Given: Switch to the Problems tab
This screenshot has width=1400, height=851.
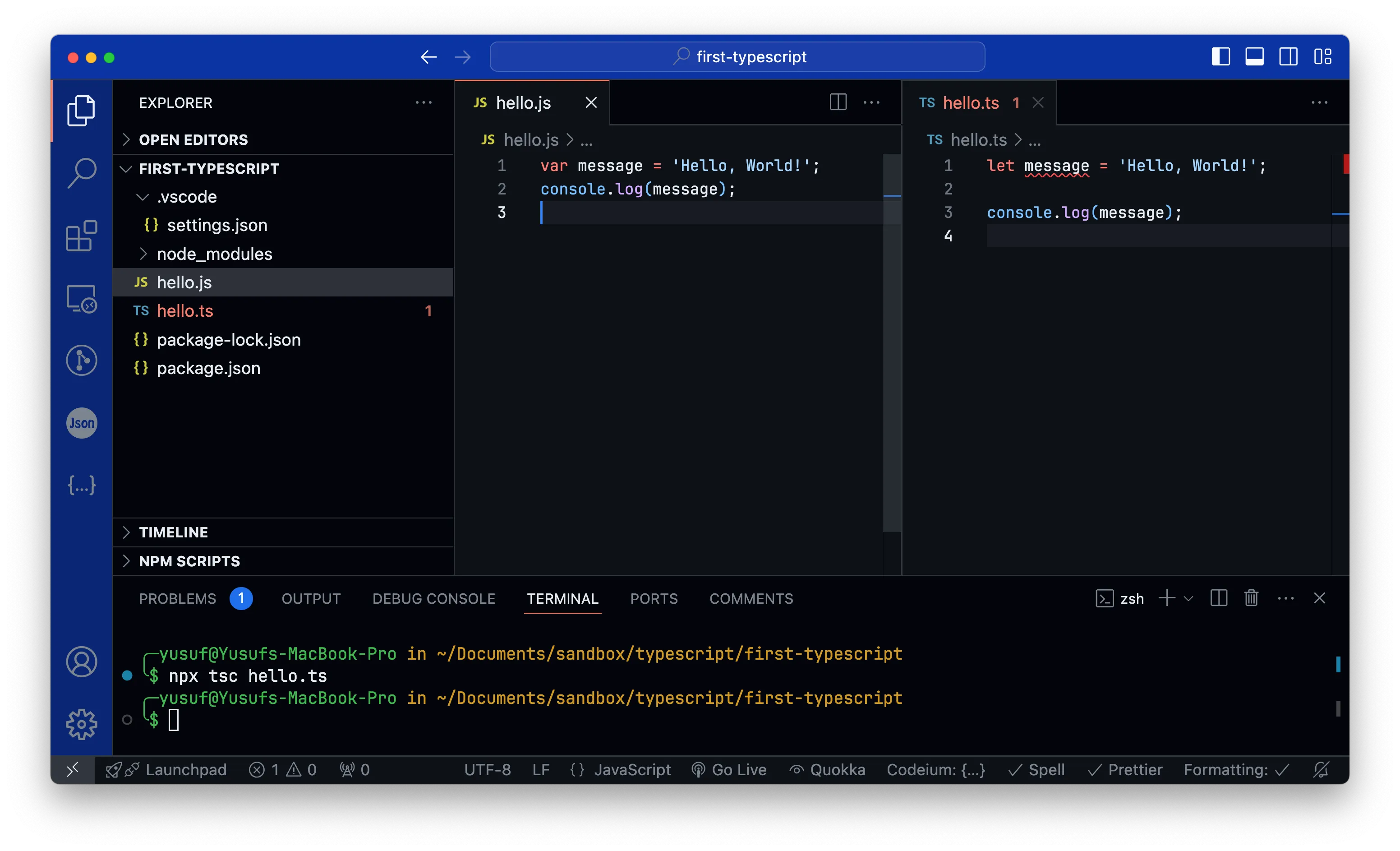Looking at the screenshot, I should pyautogui.click(x=195, y=599).
